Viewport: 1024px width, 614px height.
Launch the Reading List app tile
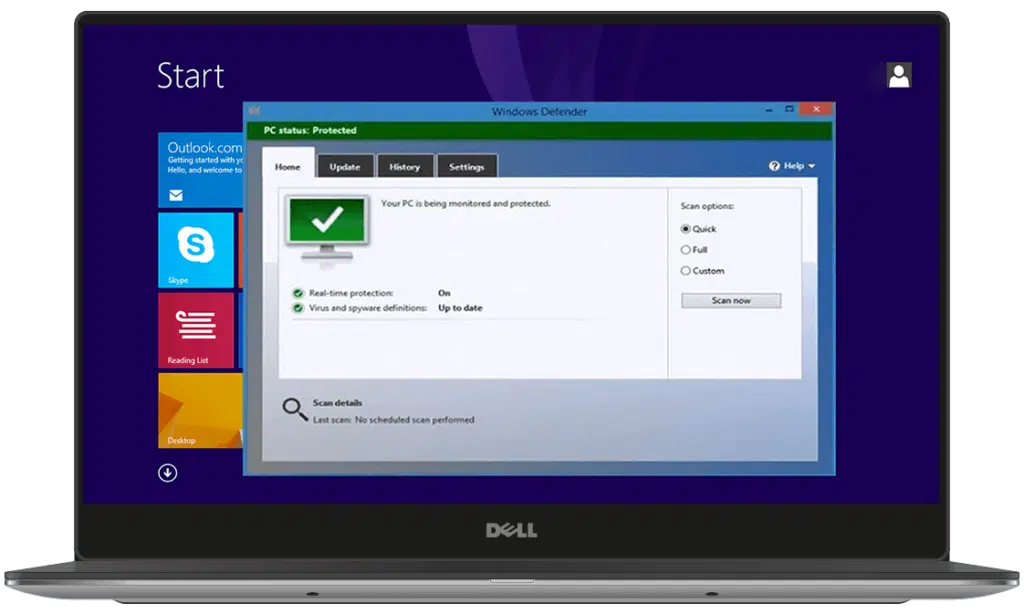pos(197,330)
